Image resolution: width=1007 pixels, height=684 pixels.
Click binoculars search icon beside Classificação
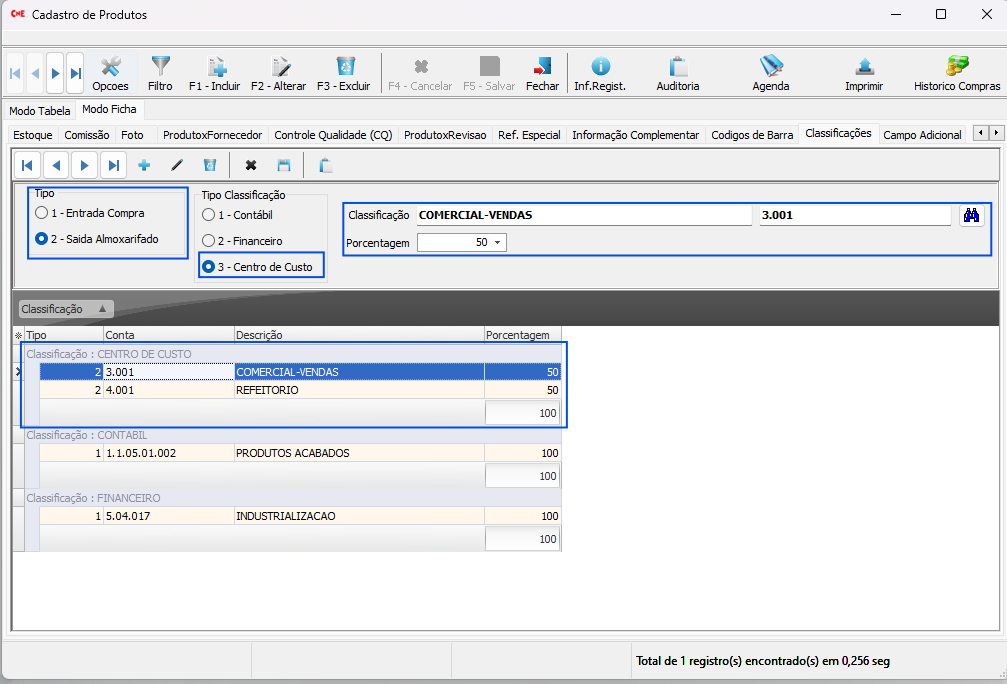click(971, 215)
